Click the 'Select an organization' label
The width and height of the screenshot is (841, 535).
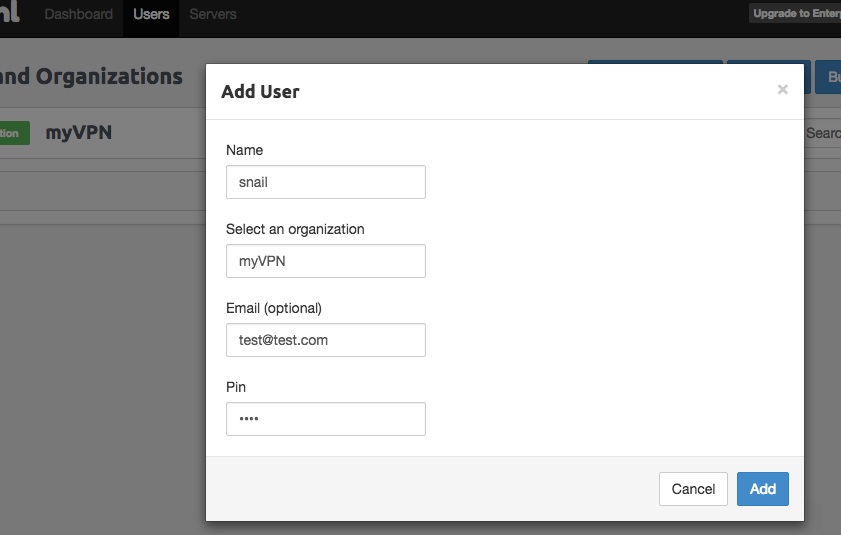(295, 229)
